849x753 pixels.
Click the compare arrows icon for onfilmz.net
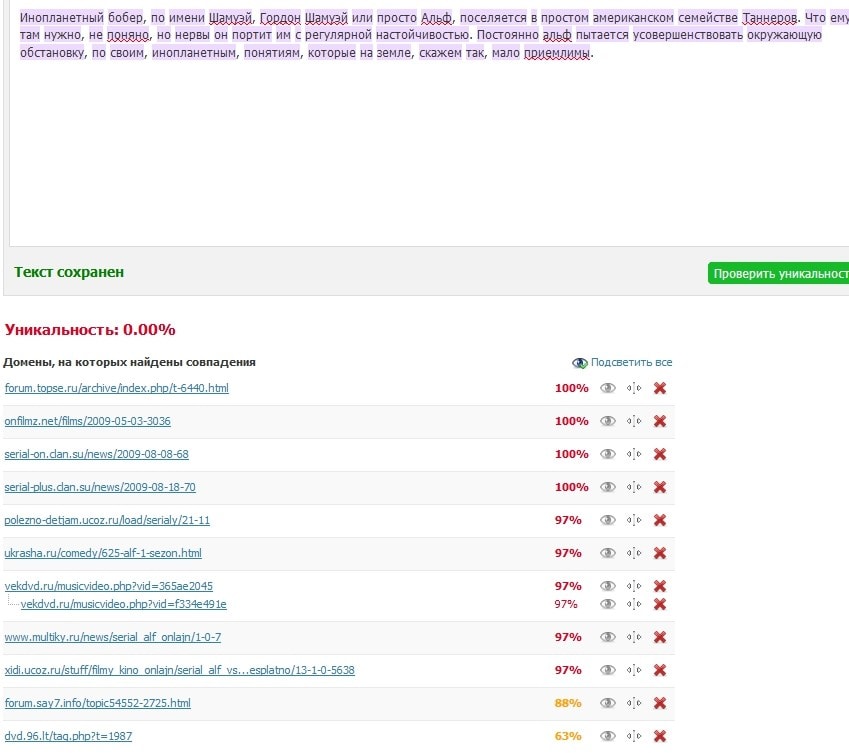pyautogui.click(x=634, y=421)
